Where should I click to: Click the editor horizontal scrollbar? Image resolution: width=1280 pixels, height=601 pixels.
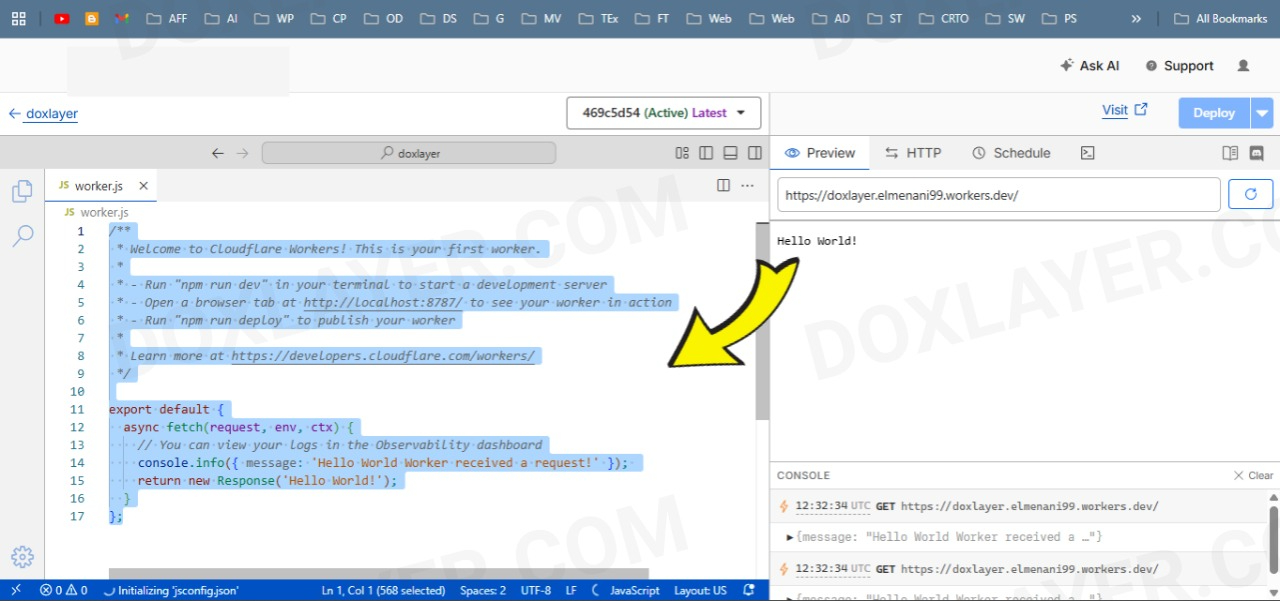click(379, 574)
